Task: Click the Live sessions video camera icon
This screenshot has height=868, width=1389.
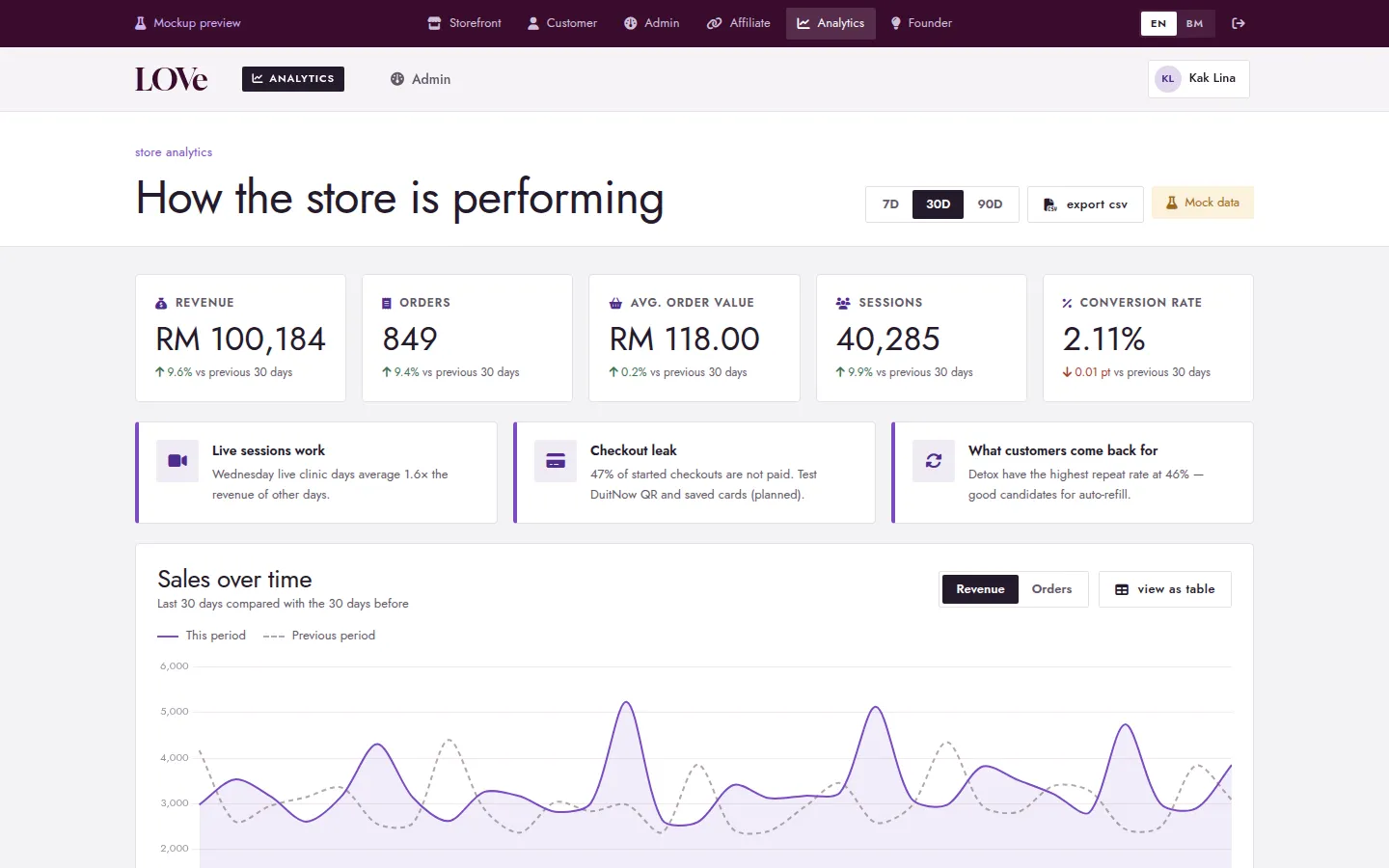Action: [177, 461]
